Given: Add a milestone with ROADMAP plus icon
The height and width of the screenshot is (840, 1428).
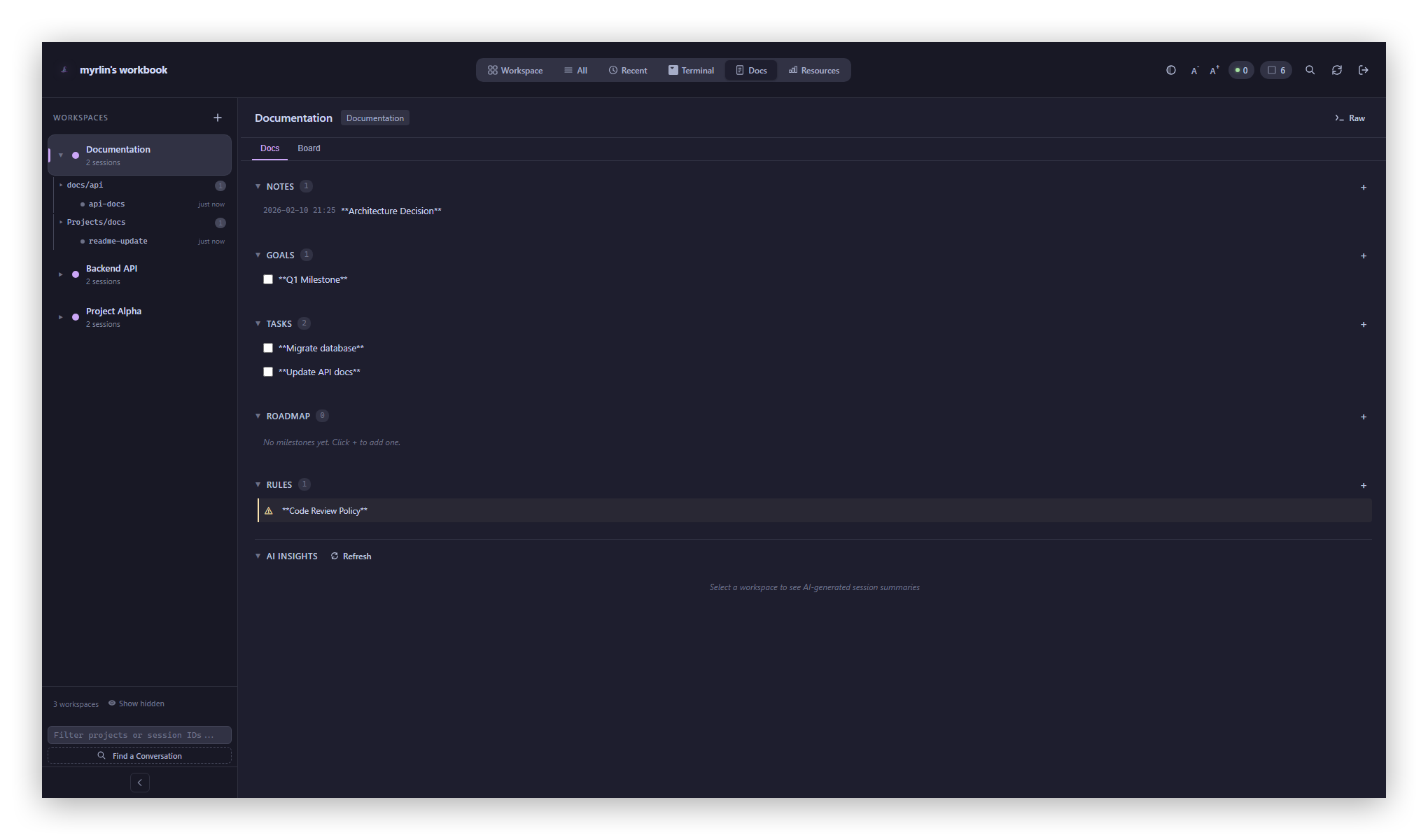Looking at the screenshot, I should [x=1363, y=416].
